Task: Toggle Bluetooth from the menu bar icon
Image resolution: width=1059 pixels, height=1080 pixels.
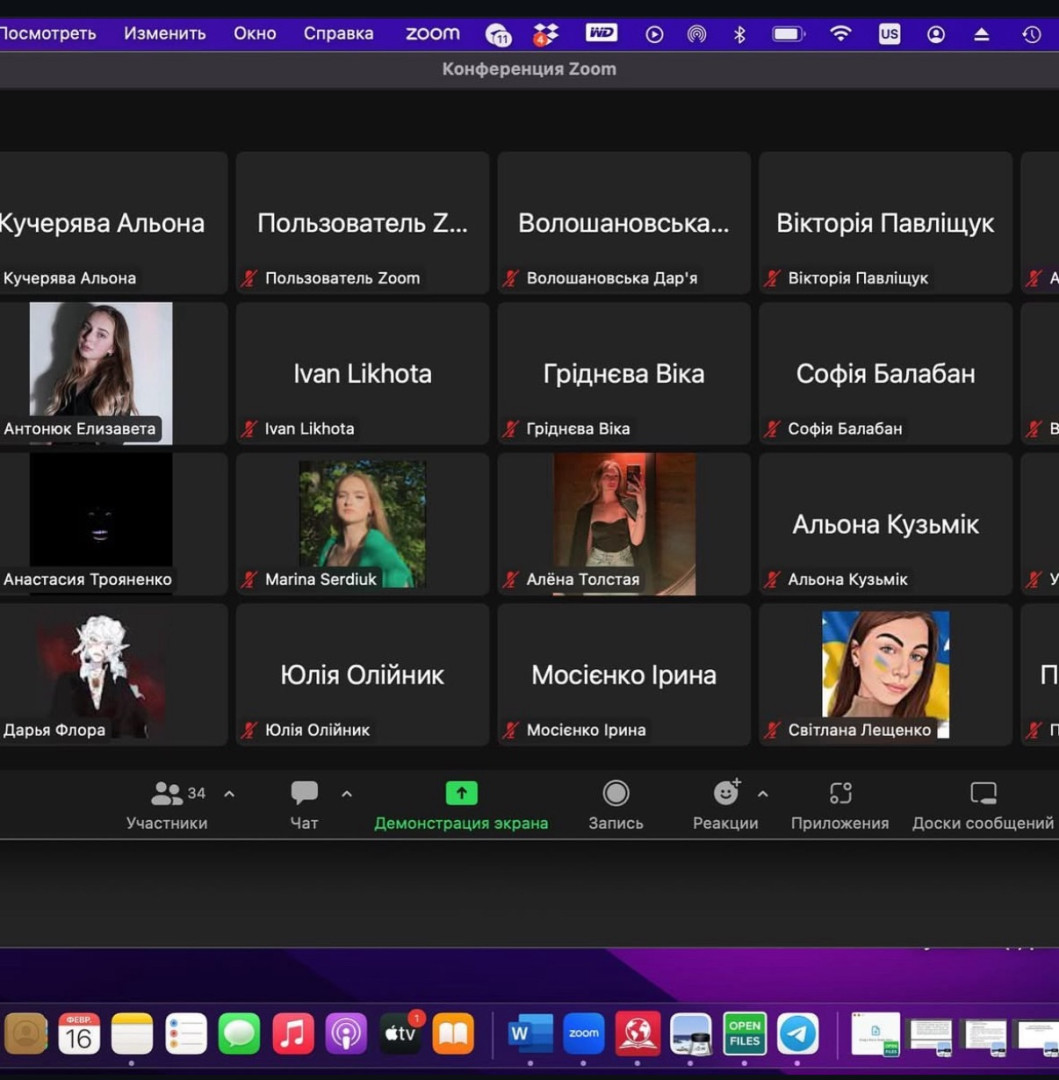Action: (x=740, y=34)
